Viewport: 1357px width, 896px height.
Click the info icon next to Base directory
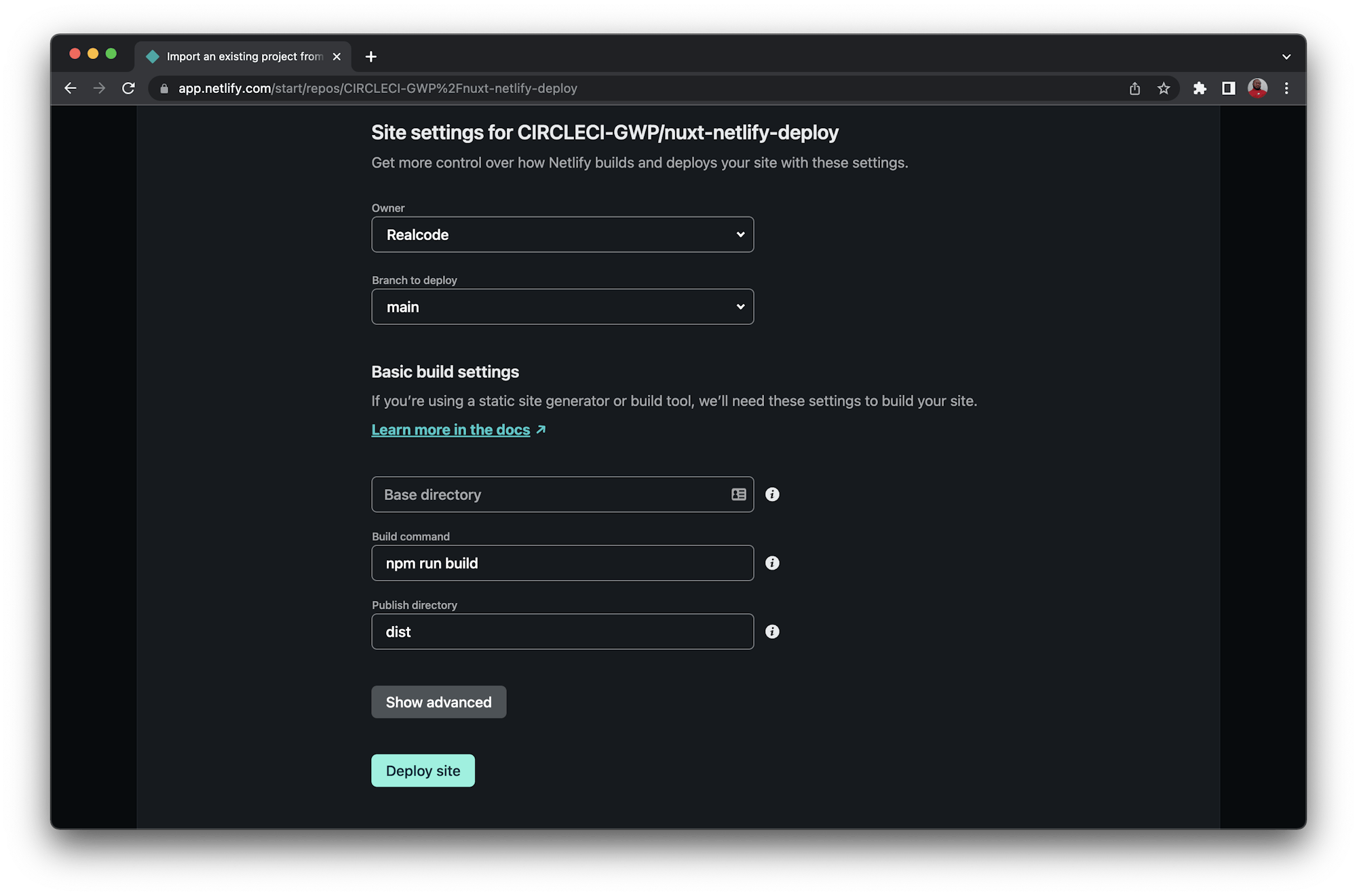[x=771, y=494]
